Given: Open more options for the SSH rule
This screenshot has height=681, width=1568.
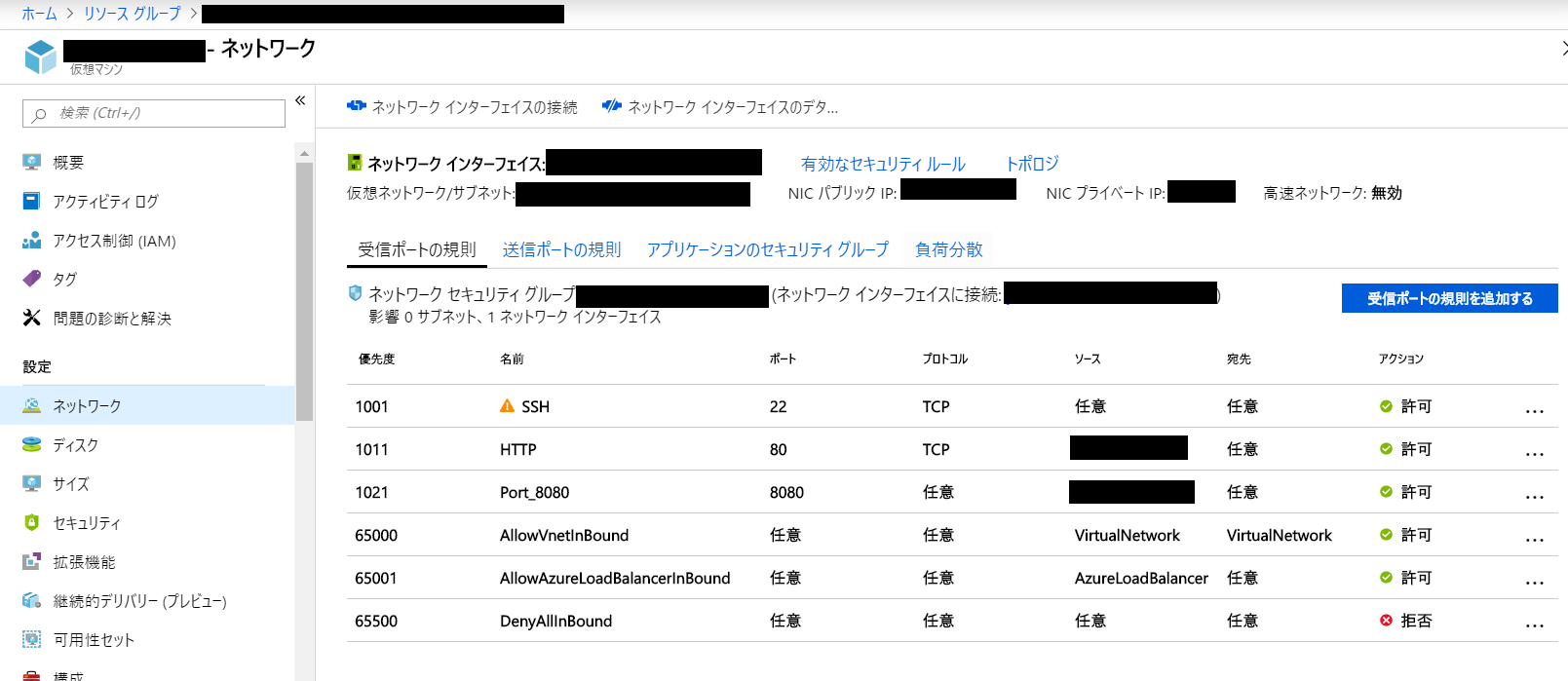Looking at the screenshot, I should click(1535, 410).
